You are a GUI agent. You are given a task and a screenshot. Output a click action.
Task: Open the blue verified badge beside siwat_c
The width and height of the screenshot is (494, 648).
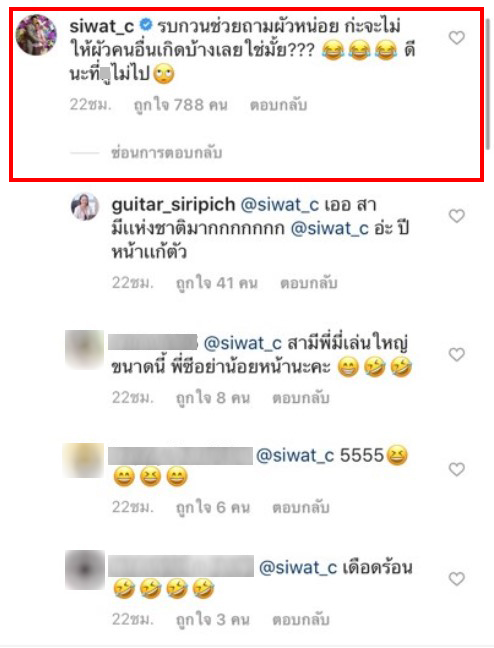pyautogui.click(x=146, y=26)
